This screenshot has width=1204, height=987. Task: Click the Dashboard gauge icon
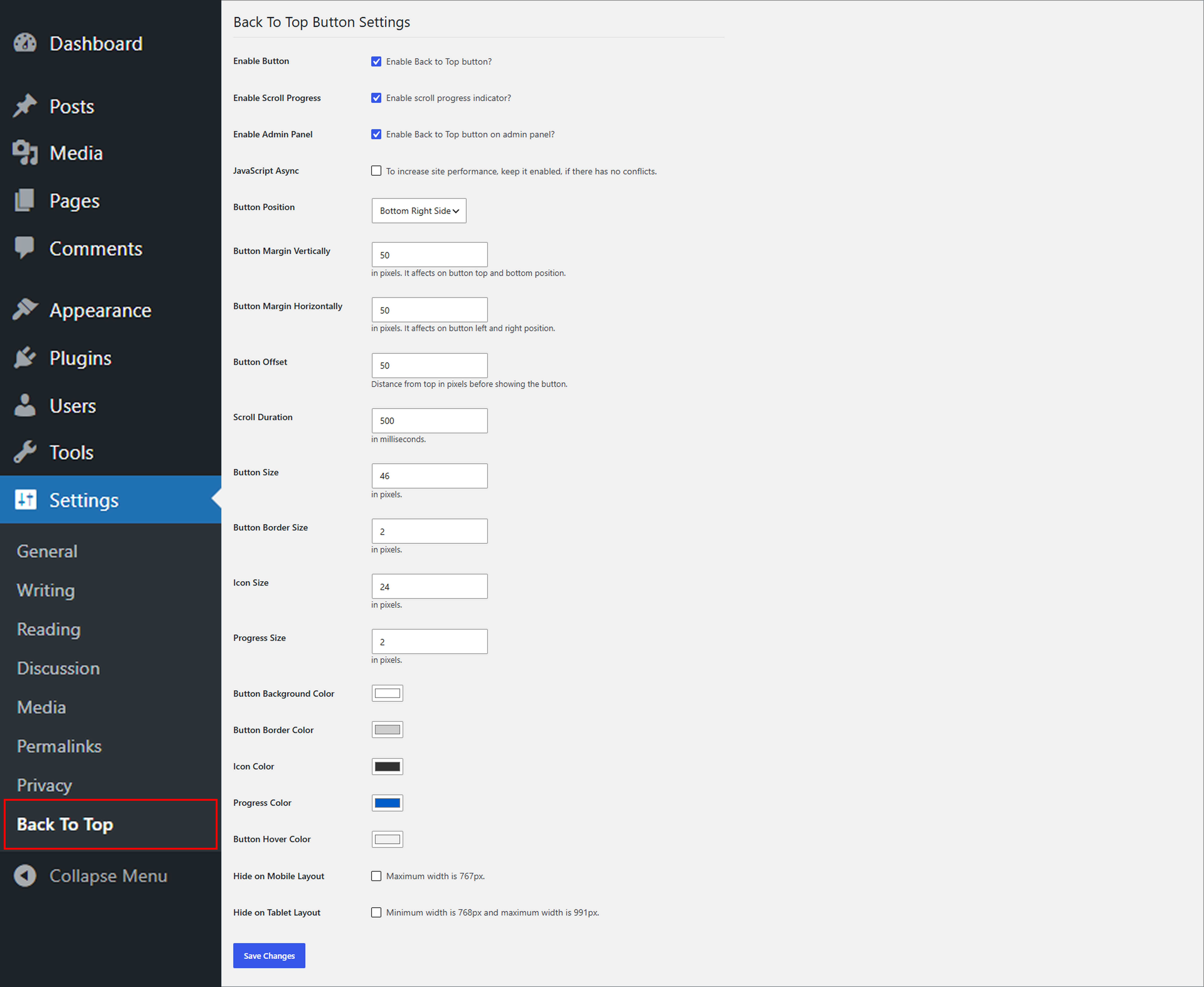25,43
